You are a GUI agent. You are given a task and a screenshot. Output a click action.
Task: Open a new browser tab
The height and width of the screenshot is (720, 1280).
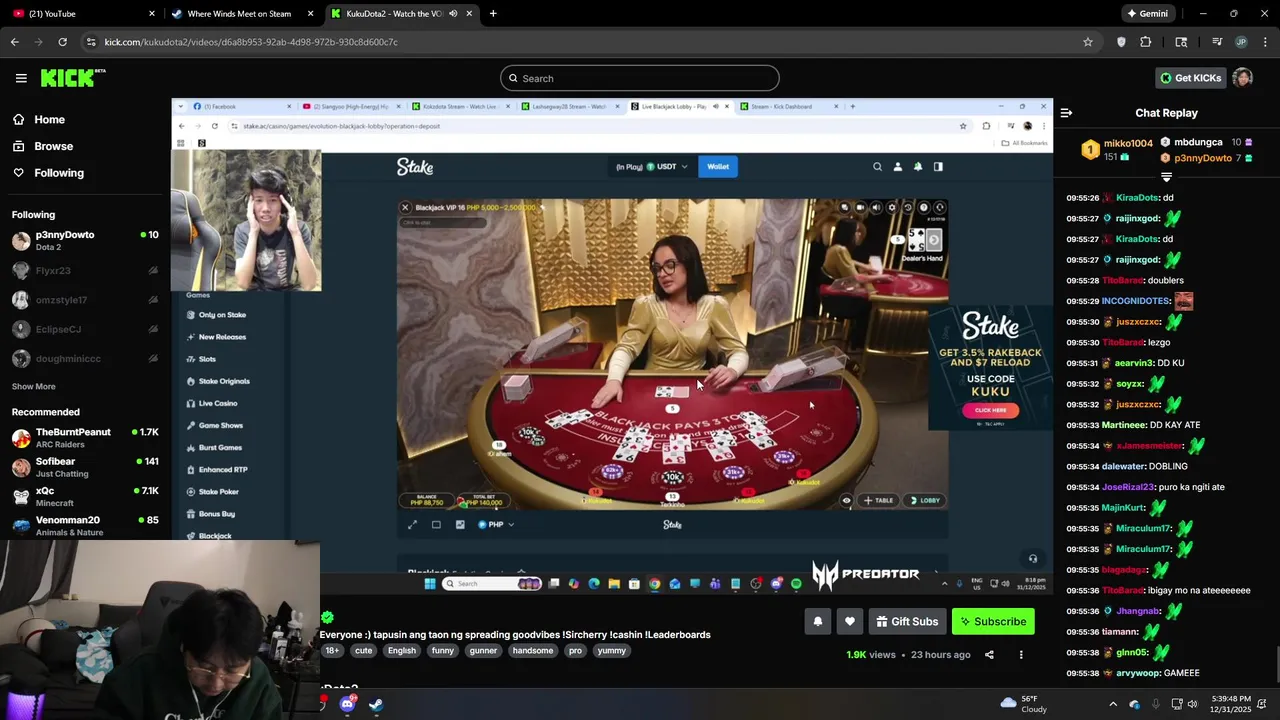493,14
